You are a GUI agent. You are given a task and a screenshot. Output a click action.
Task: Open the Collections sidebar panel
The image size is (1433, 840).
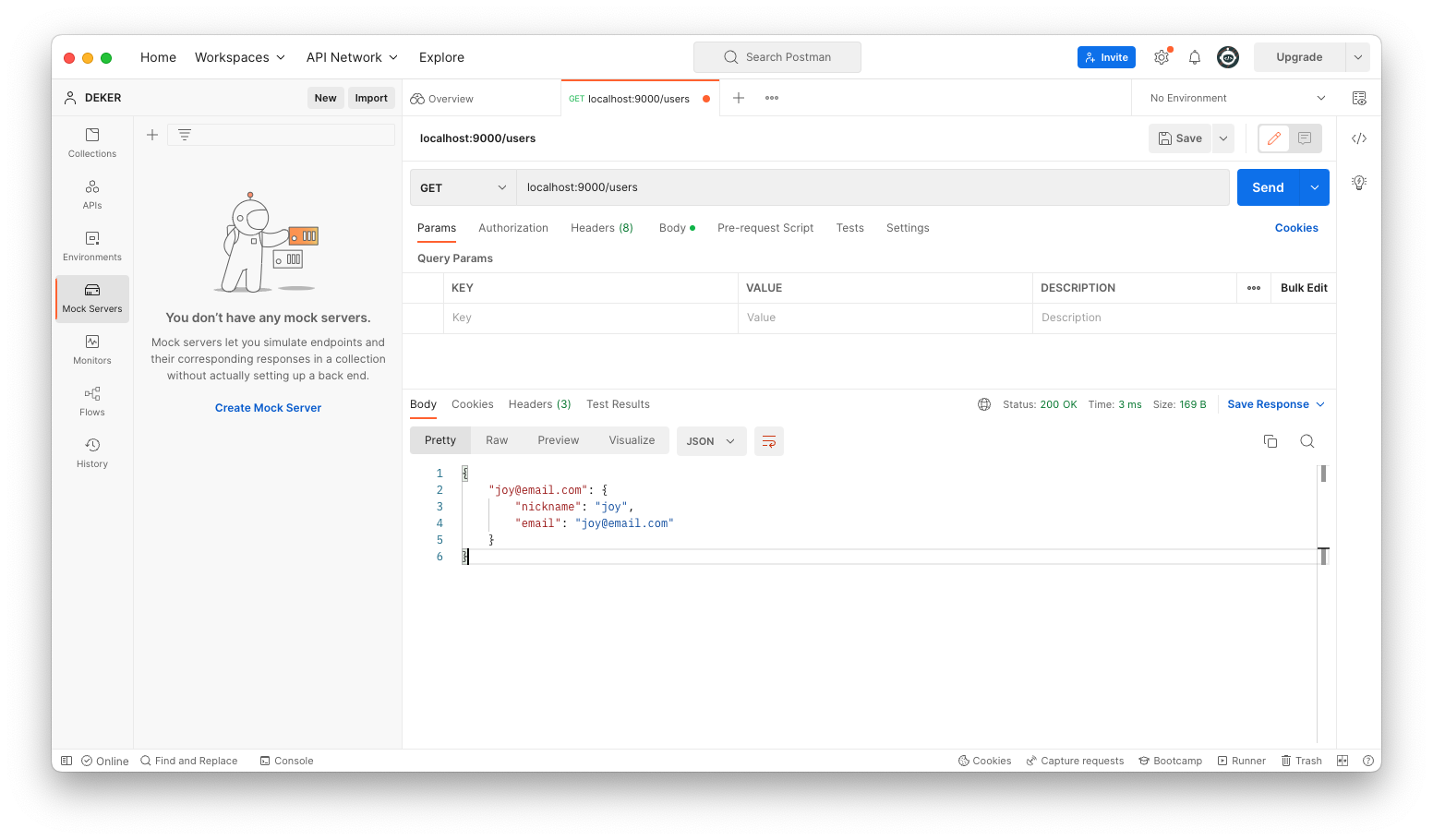point(92,142)
